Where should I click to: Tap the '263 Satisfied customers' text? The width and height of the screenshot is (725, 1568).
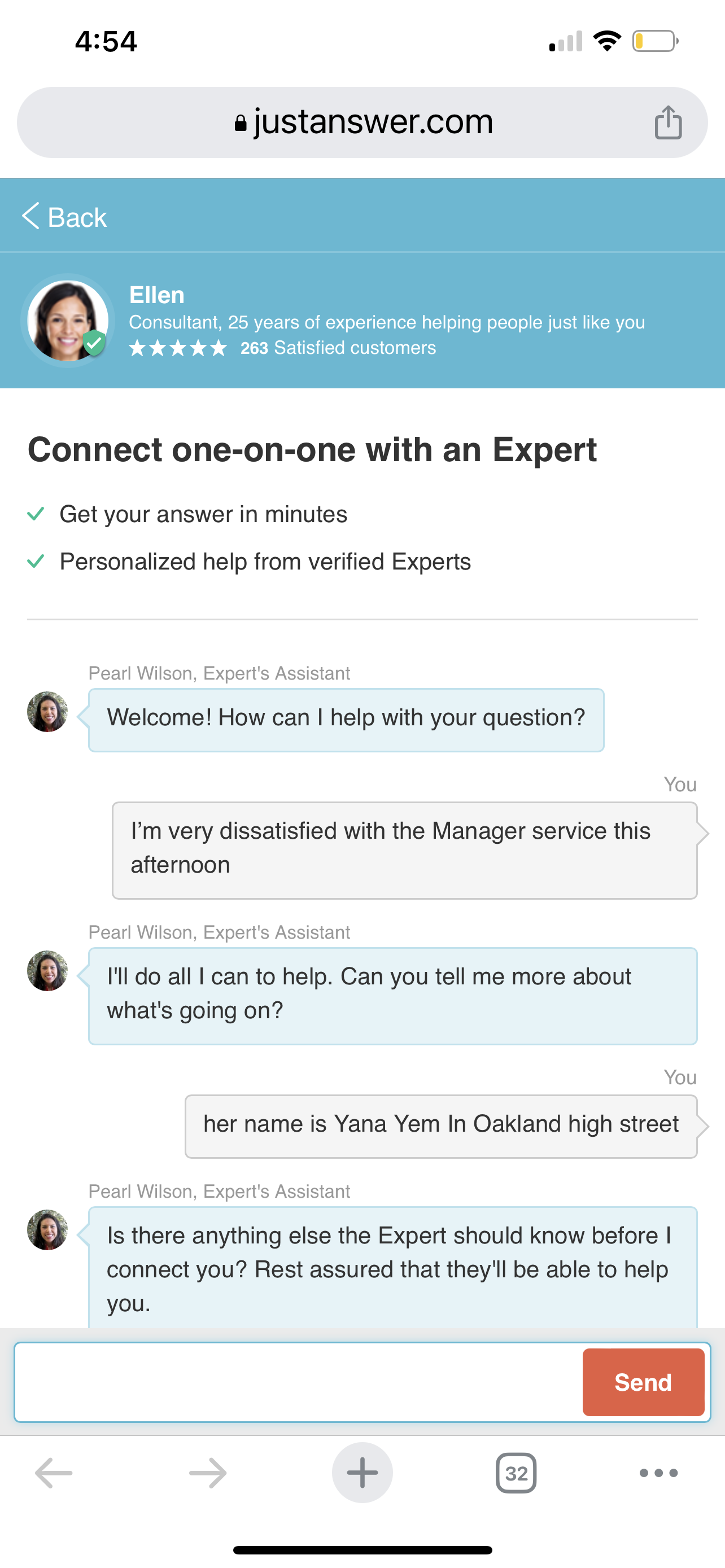(338, 348)
